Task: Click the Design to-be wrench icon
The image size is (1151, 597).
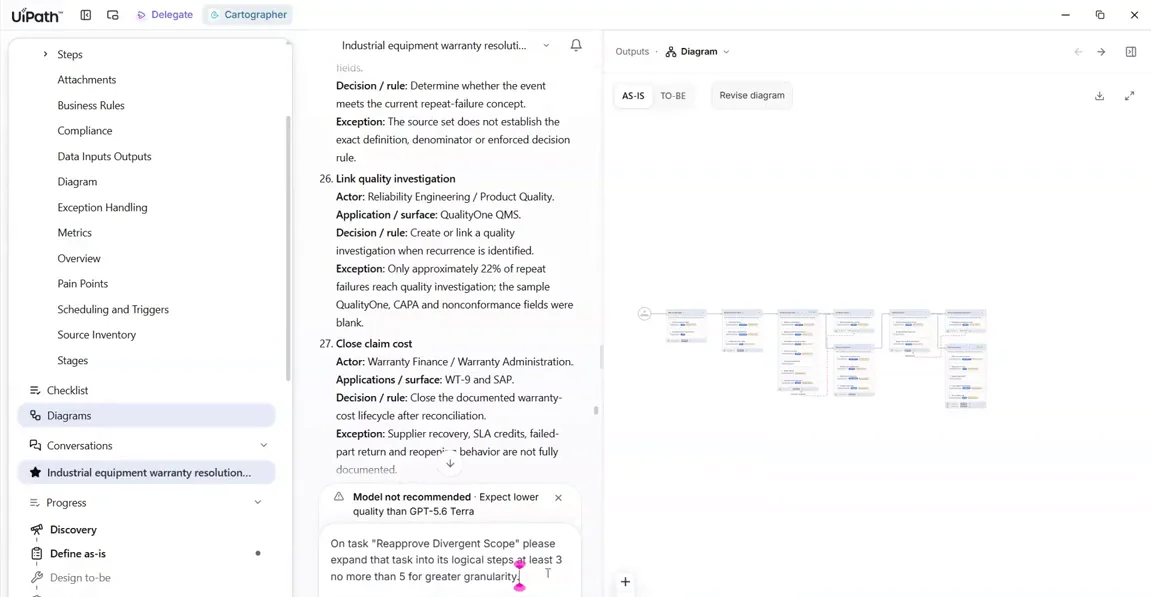Action: click(x=37, y=578)
